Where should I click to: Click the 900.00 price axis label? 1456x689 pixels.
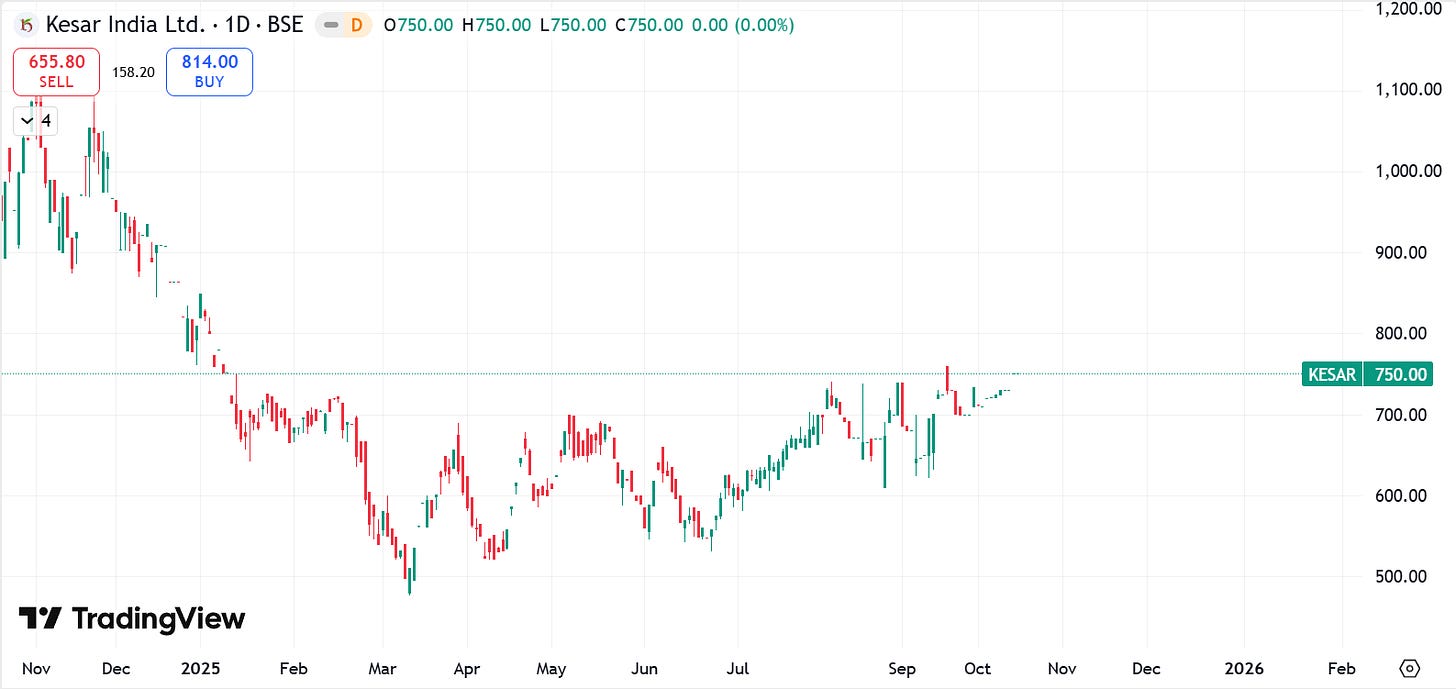tap(1400, 252)
